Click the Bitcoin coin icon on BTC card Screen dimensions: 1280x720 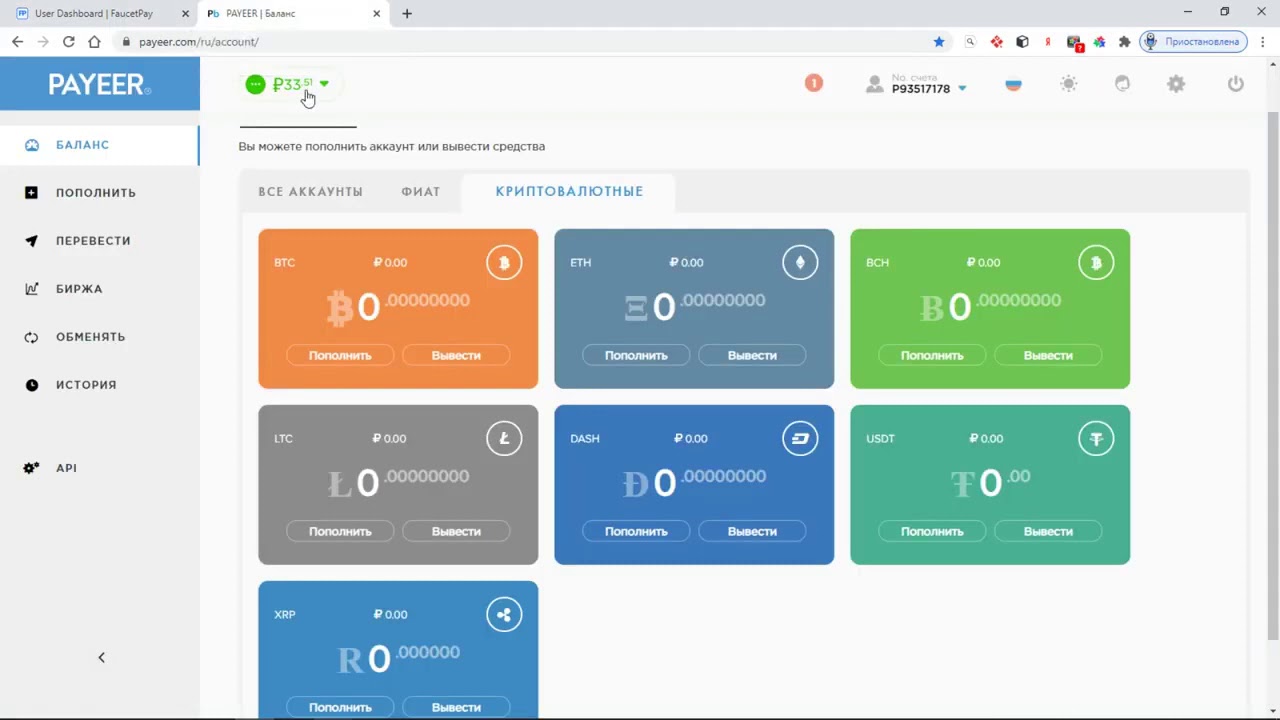[504, 263]
